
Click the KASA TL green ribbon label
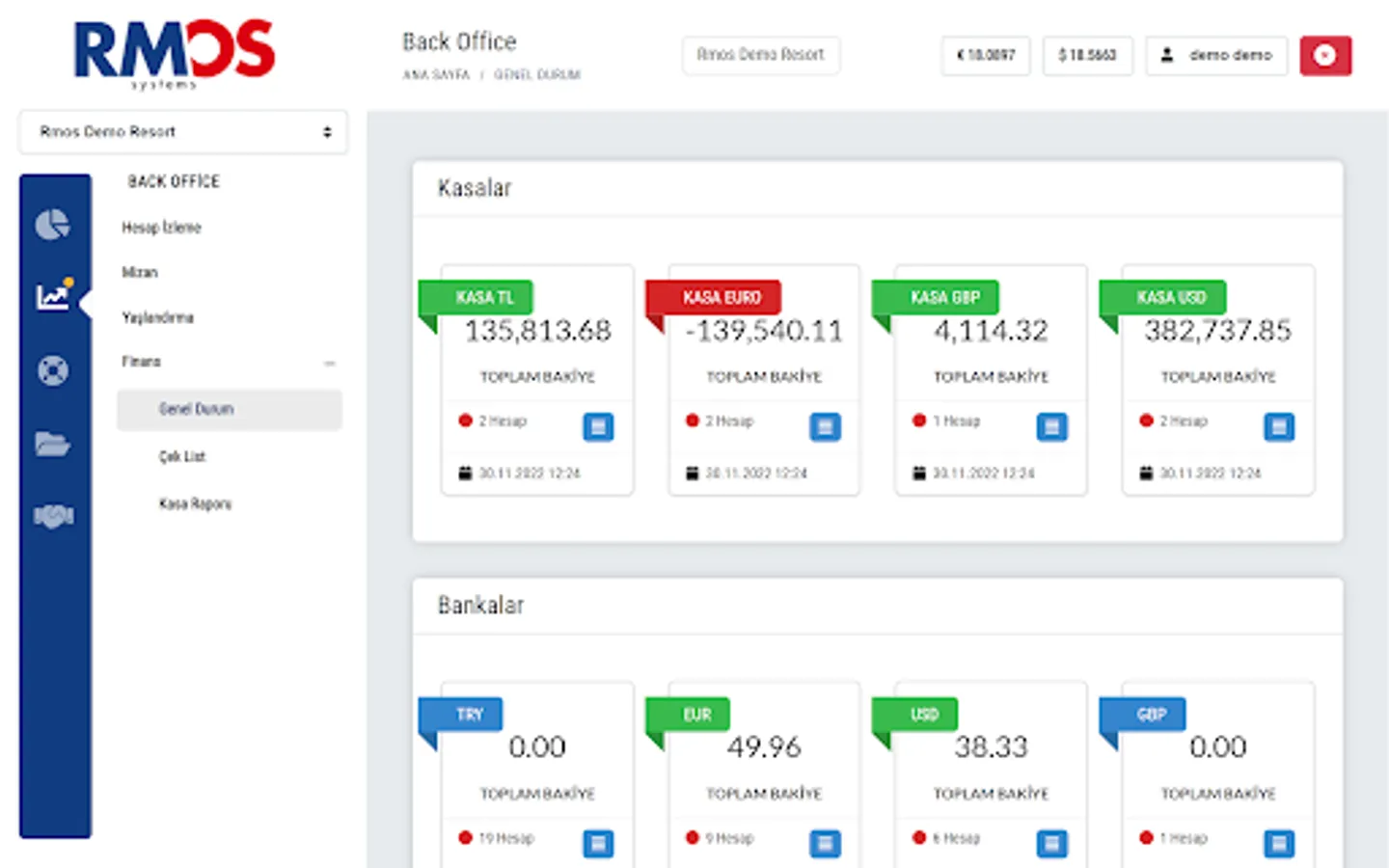[477, 297]
